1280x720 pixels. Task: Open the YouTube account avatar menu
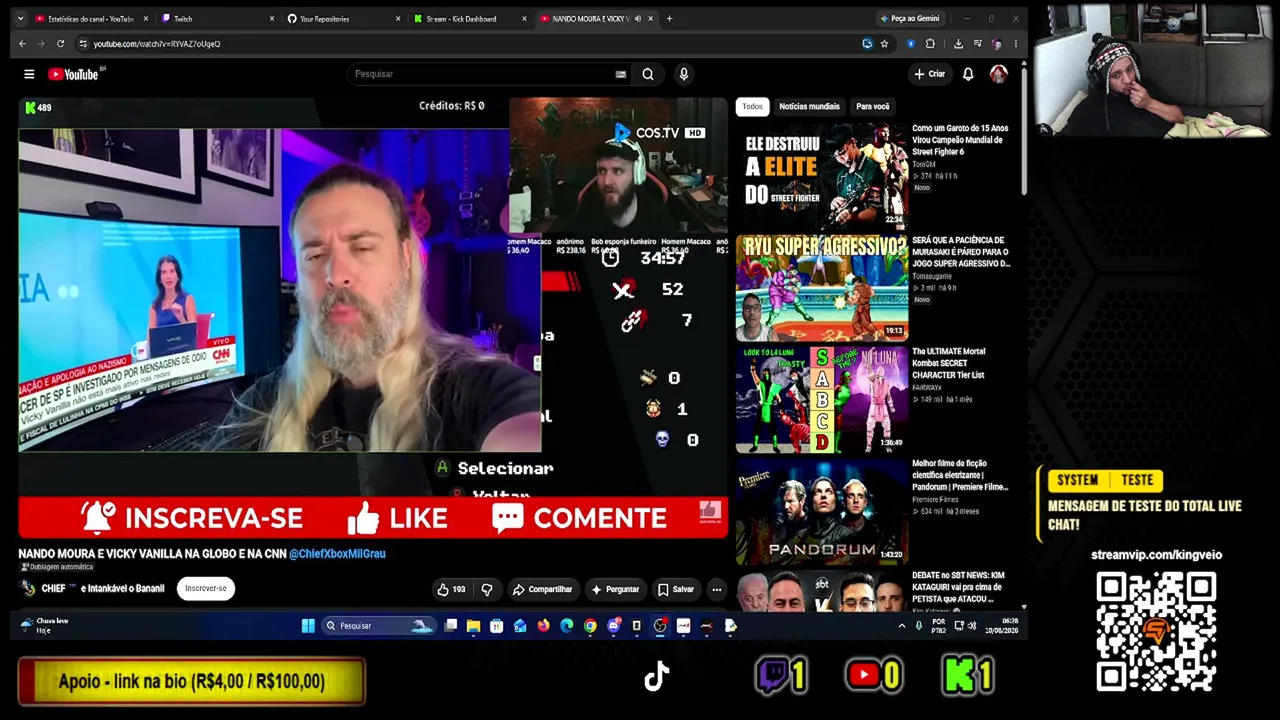(998, 74)
